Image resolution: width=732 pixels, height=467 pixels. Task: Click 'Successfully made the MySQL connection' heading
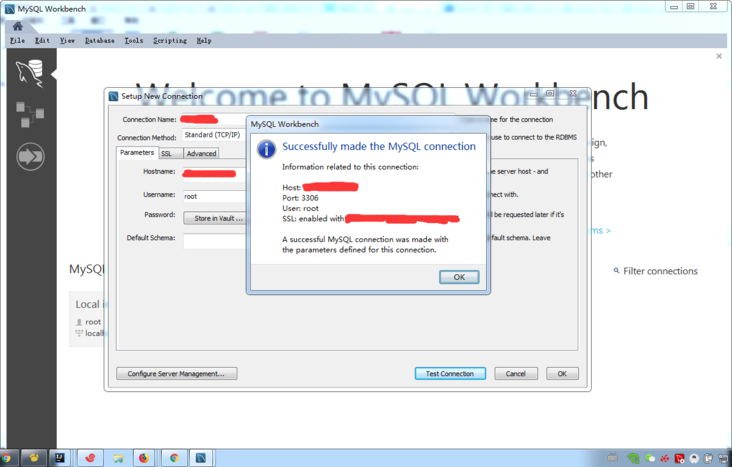point(379,147)
